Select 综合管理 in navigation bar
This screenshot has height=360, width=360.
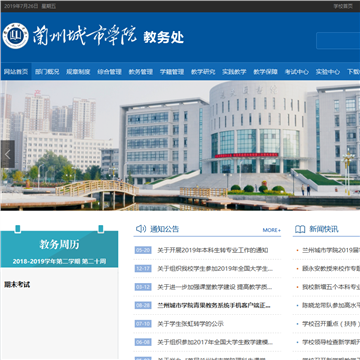[x=109, y=72]
